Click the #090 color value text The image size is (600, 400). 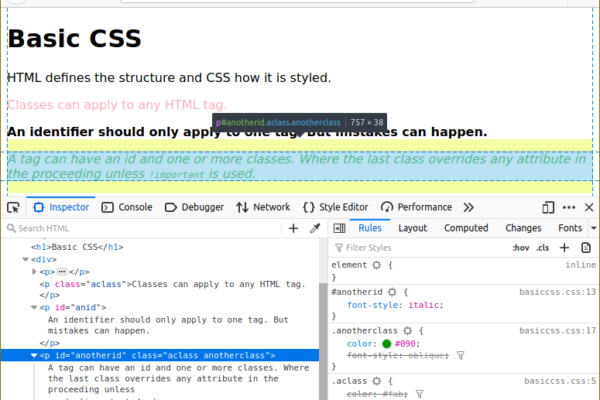coord(405,344)
